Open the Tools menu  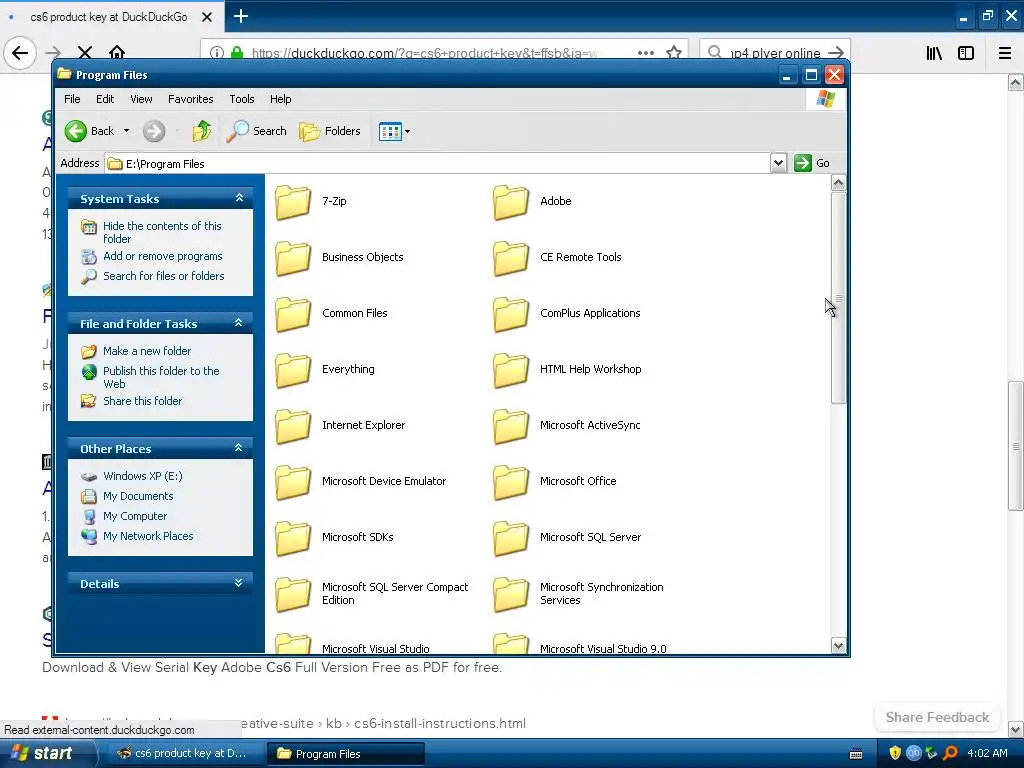click(x=242, y=99)
